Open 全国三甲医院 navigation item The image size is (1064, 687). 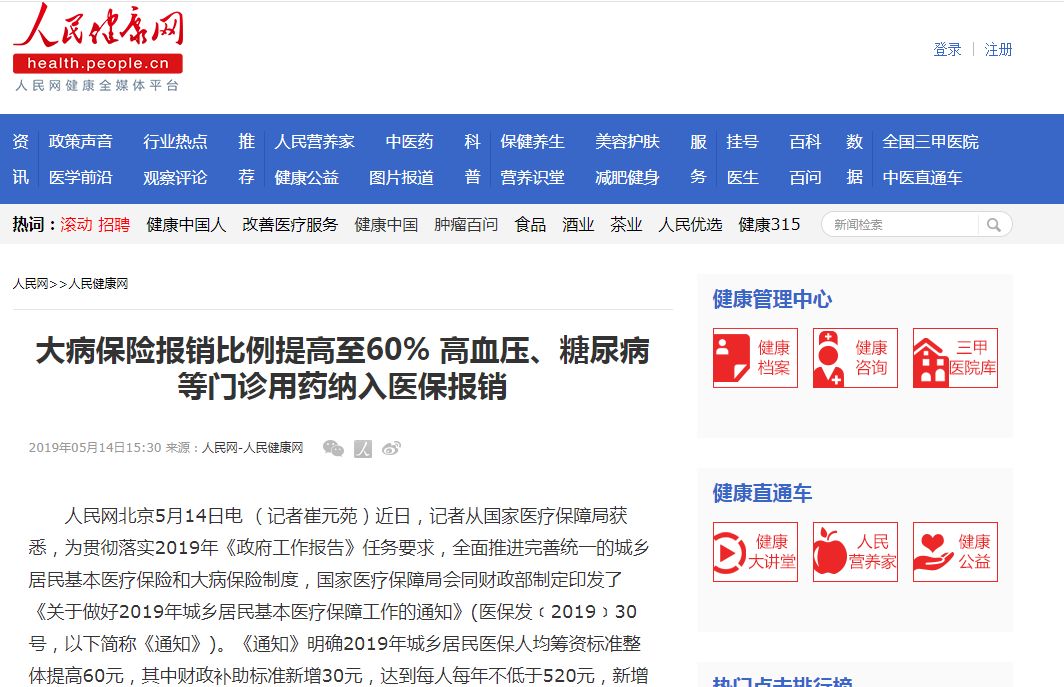coord(930,142)
